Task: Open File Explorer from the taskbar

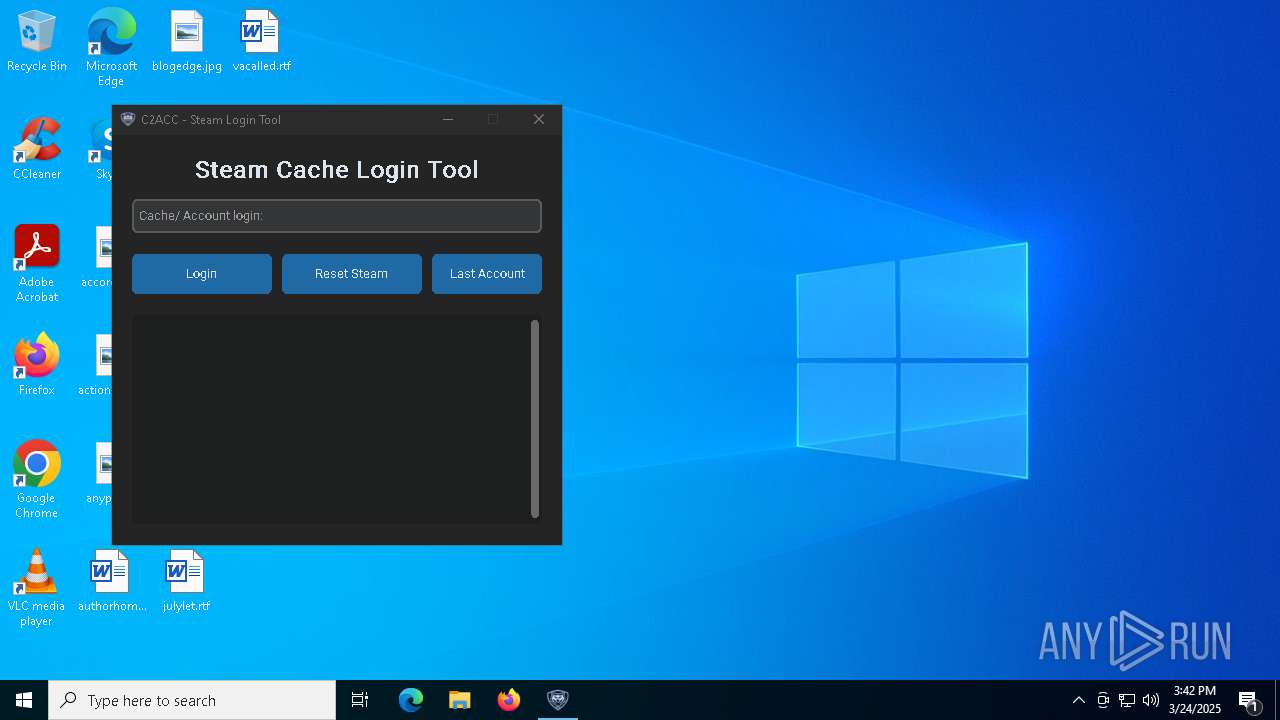Action: 460,700
